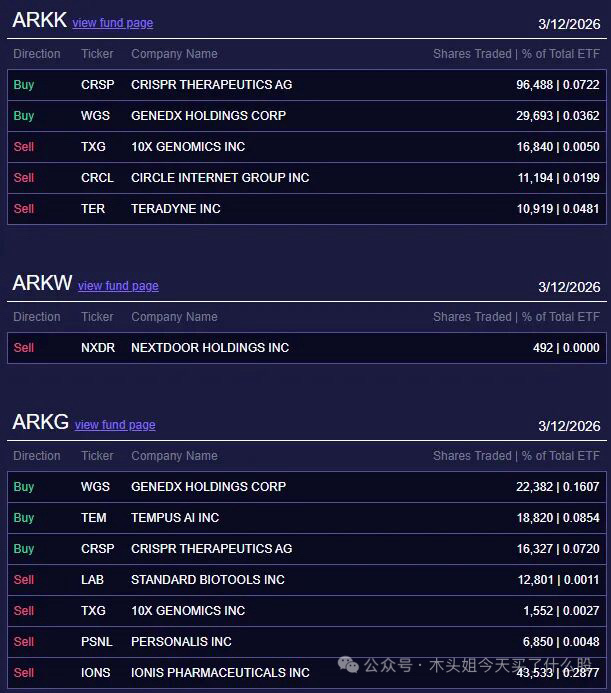This screenshot has width=611, height=693.
Task: Open ARKK view fund page link
Action: pyautogui.click(x=112, y=23)
